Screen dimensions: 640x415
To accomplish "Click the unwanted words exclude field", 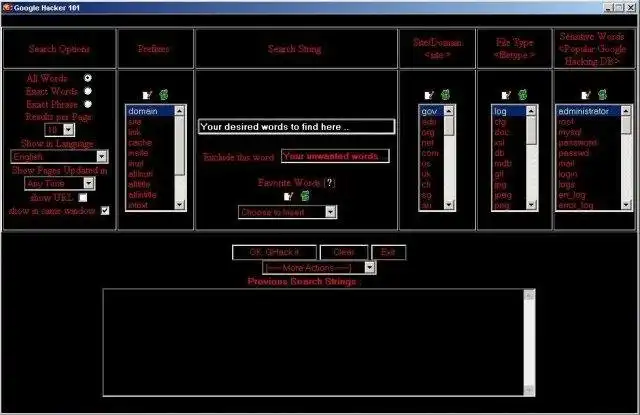I will (335, 156).
